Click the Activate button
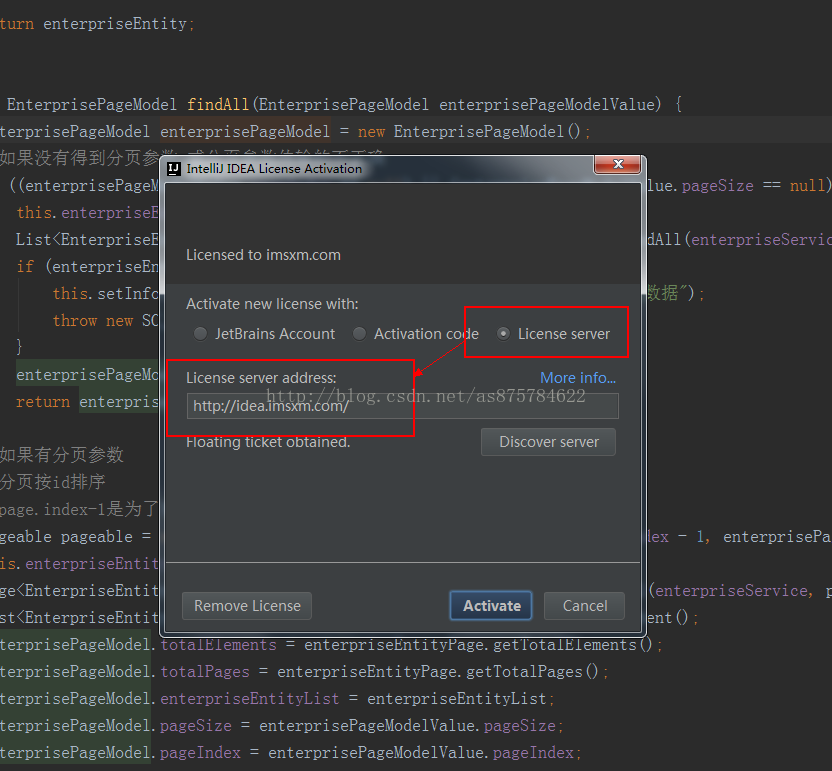 491,606
